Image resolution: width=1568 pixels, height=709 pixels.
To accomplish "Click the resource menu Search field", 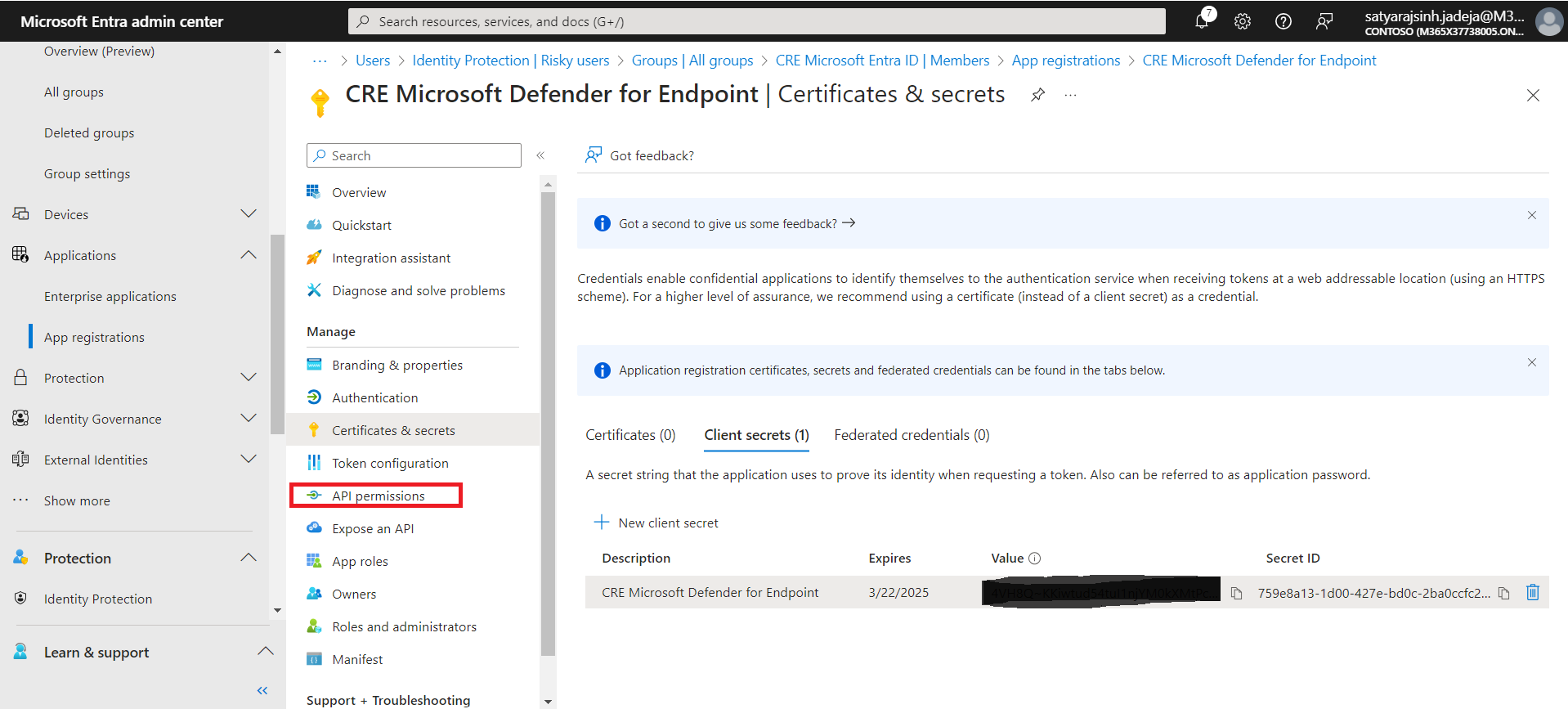I will pos(414,155).
